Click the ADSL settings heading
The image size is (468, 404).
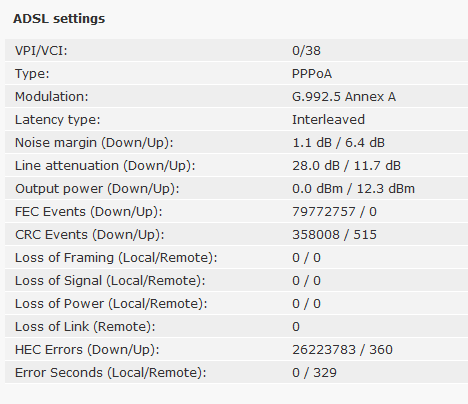click(59, 19)
